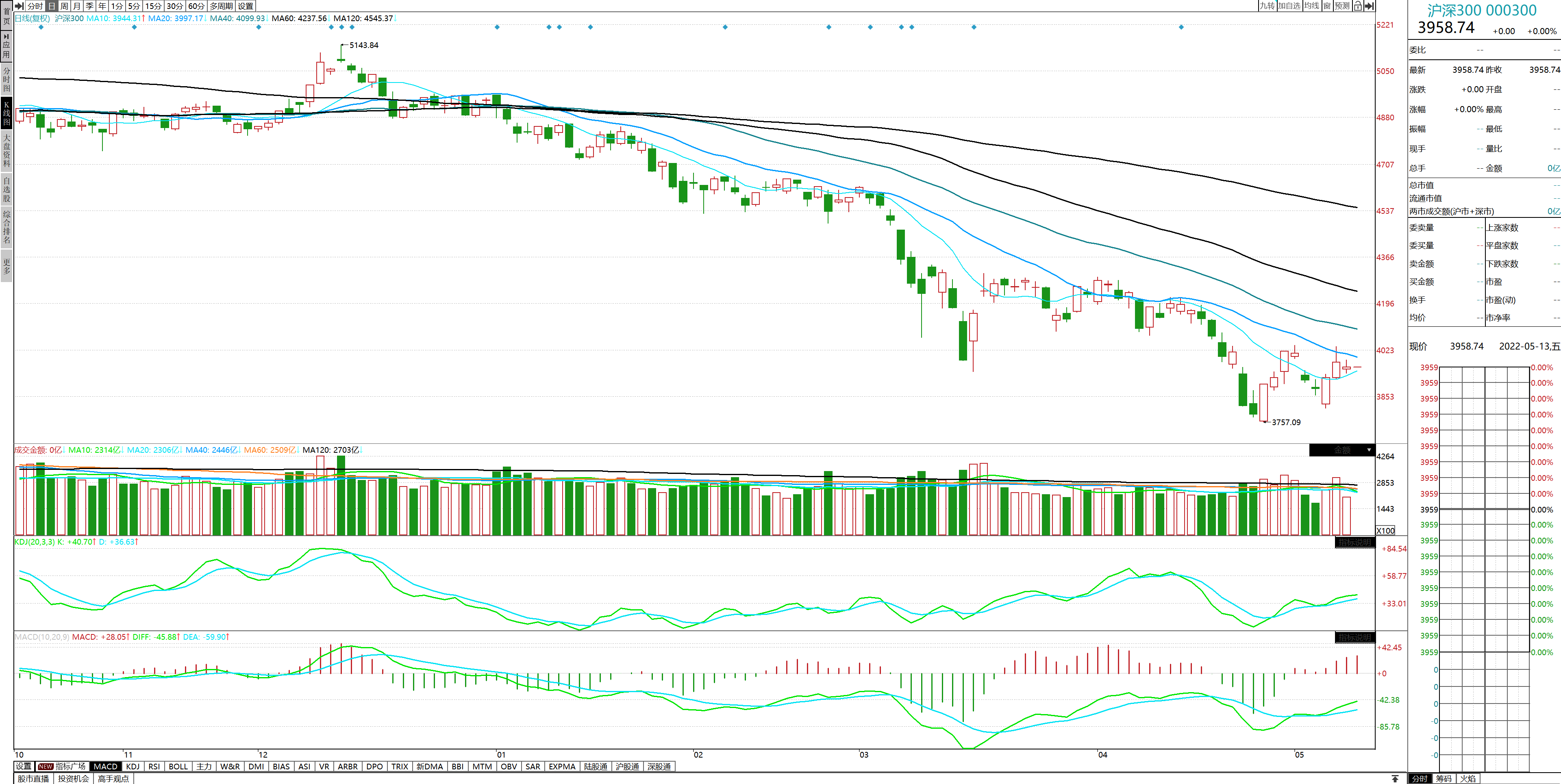Switch to the 筹码 tab at bottom right
Screen dimensions: 1561x784
(1444, 779)
